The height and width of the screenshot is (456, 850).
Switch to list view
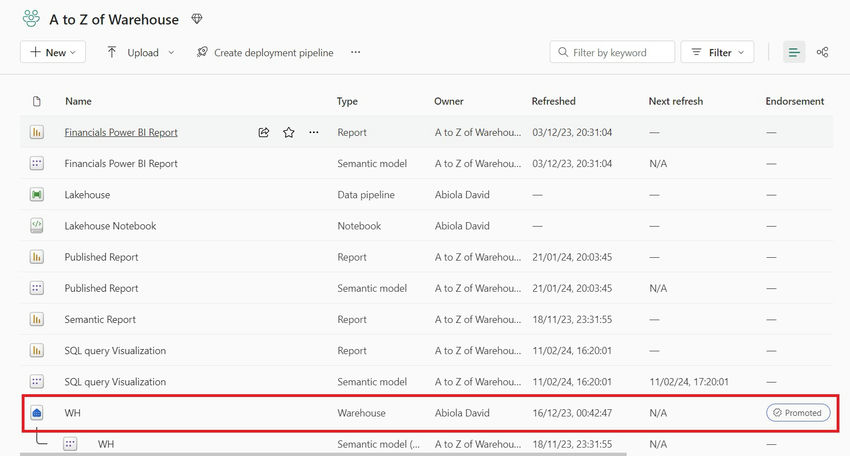[x=794, y=52]
